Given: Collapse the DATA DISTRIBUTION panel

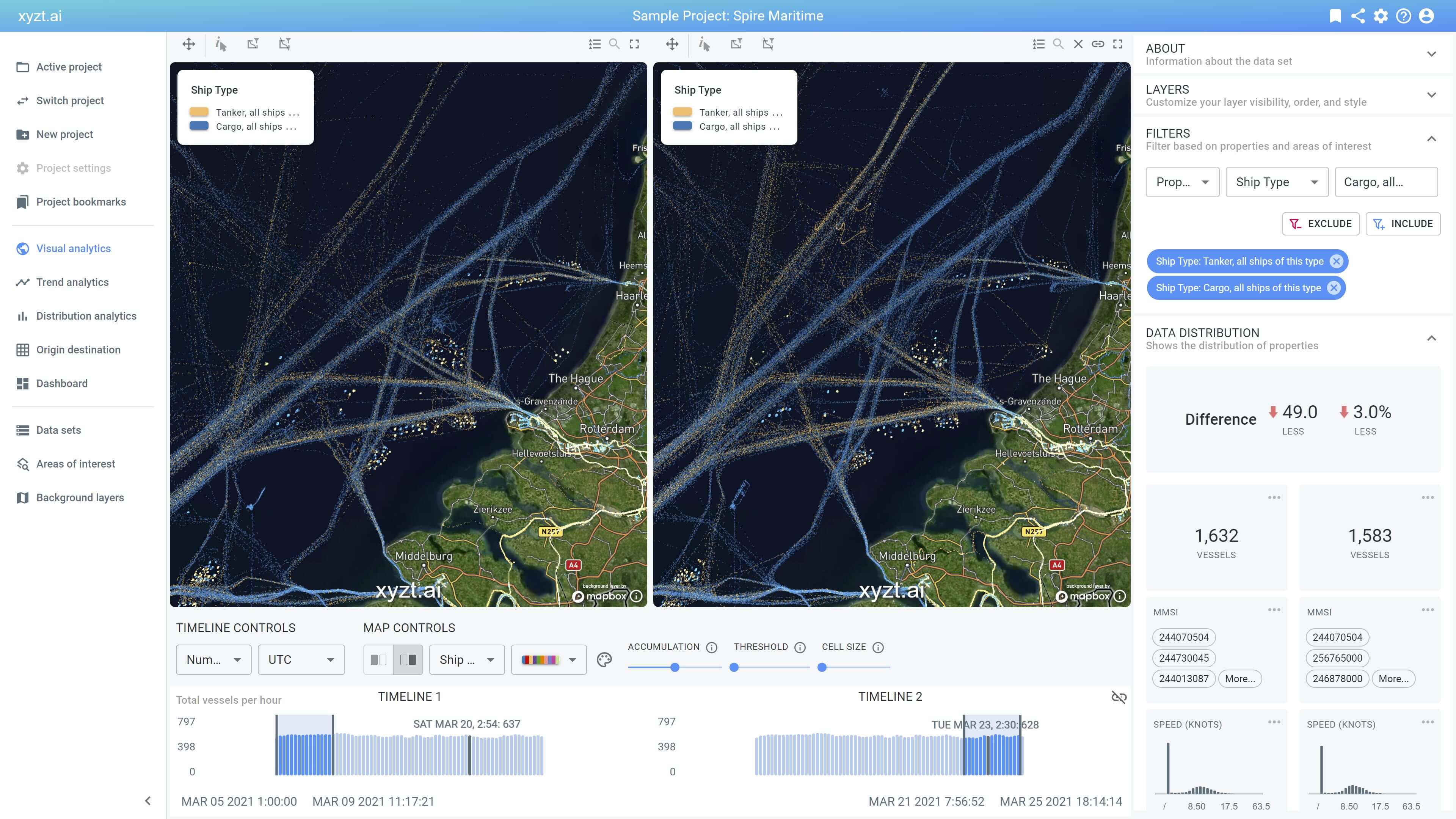Looking at the screenshot, I should pyautogui.click(x=1431, y=339).
